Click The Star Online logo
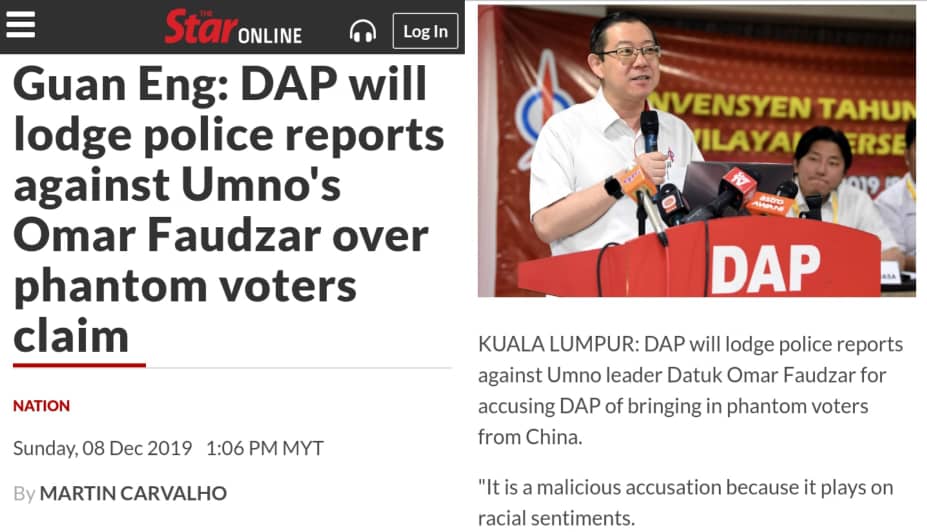The image size is (927, 532). 233,27
